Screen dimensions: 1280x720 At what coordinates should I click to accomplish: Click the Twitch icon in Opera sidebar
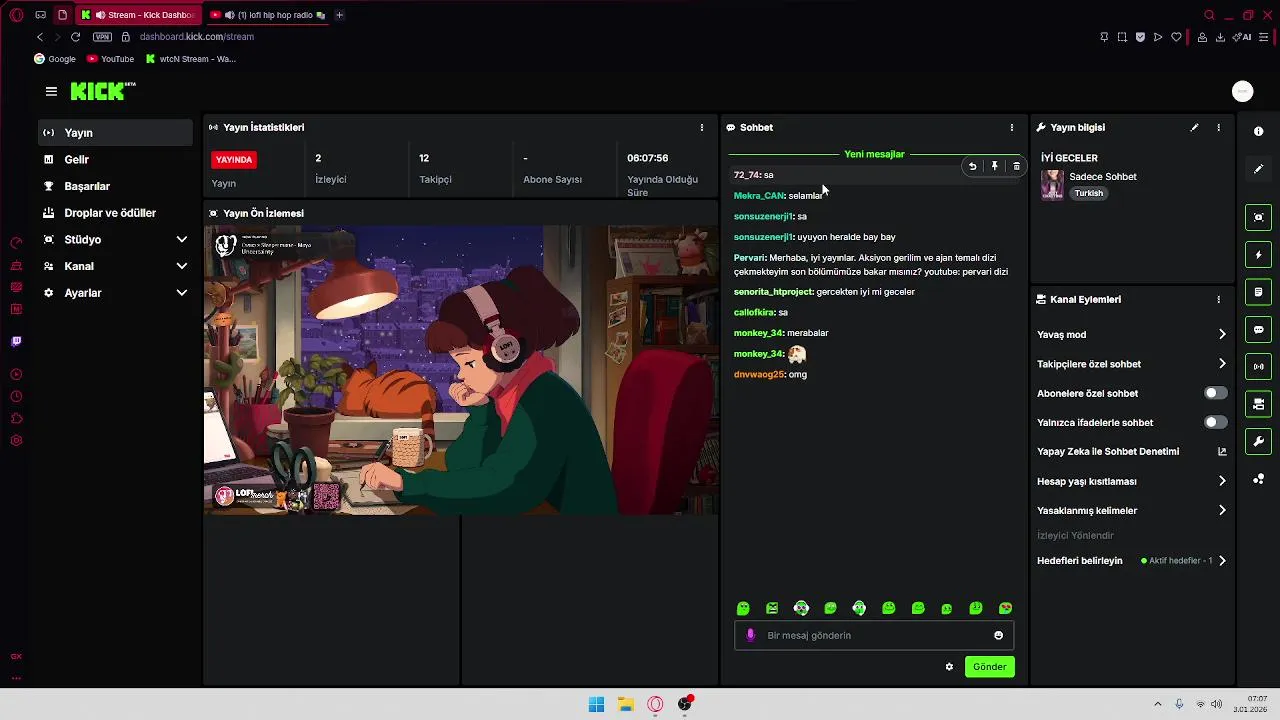(x=16, y=341)
